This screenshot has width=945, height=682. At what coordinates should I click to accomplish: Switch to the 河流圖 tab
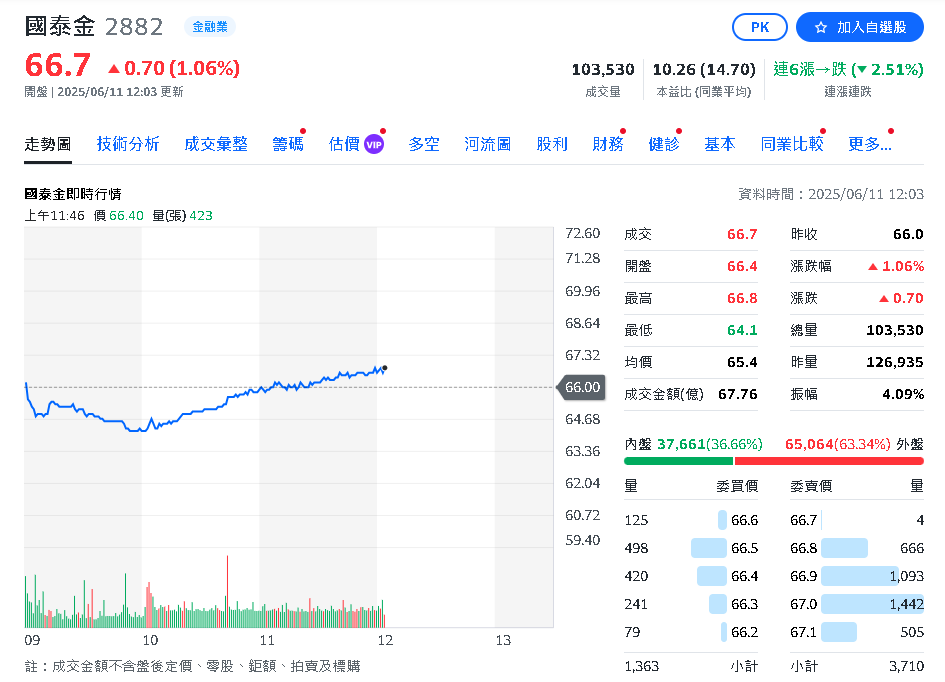488,144
